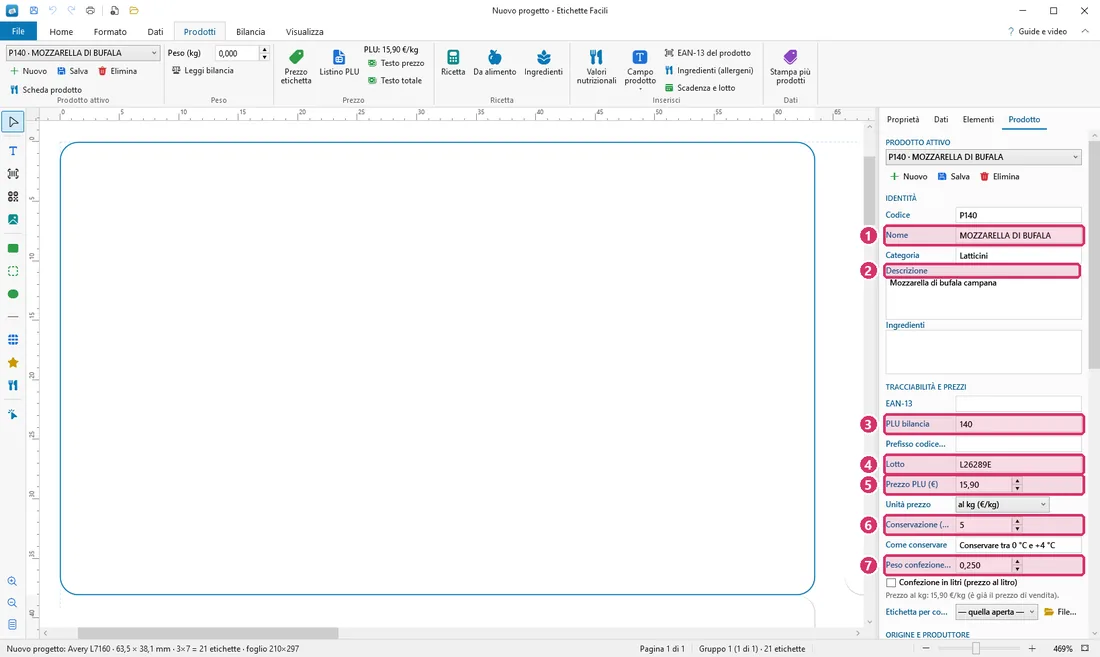1100x657 pixels.
Task: Click into the Lotto field
Action: click(x=1018, y=464)
